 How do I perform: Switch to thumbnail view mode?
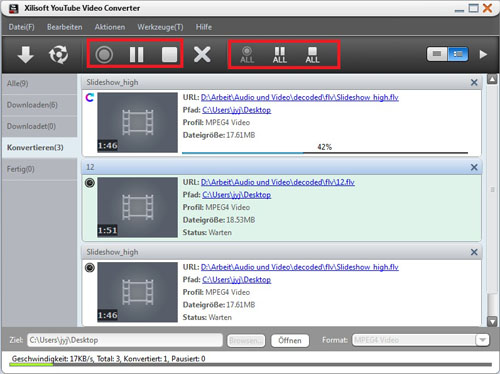click(437, 54)
